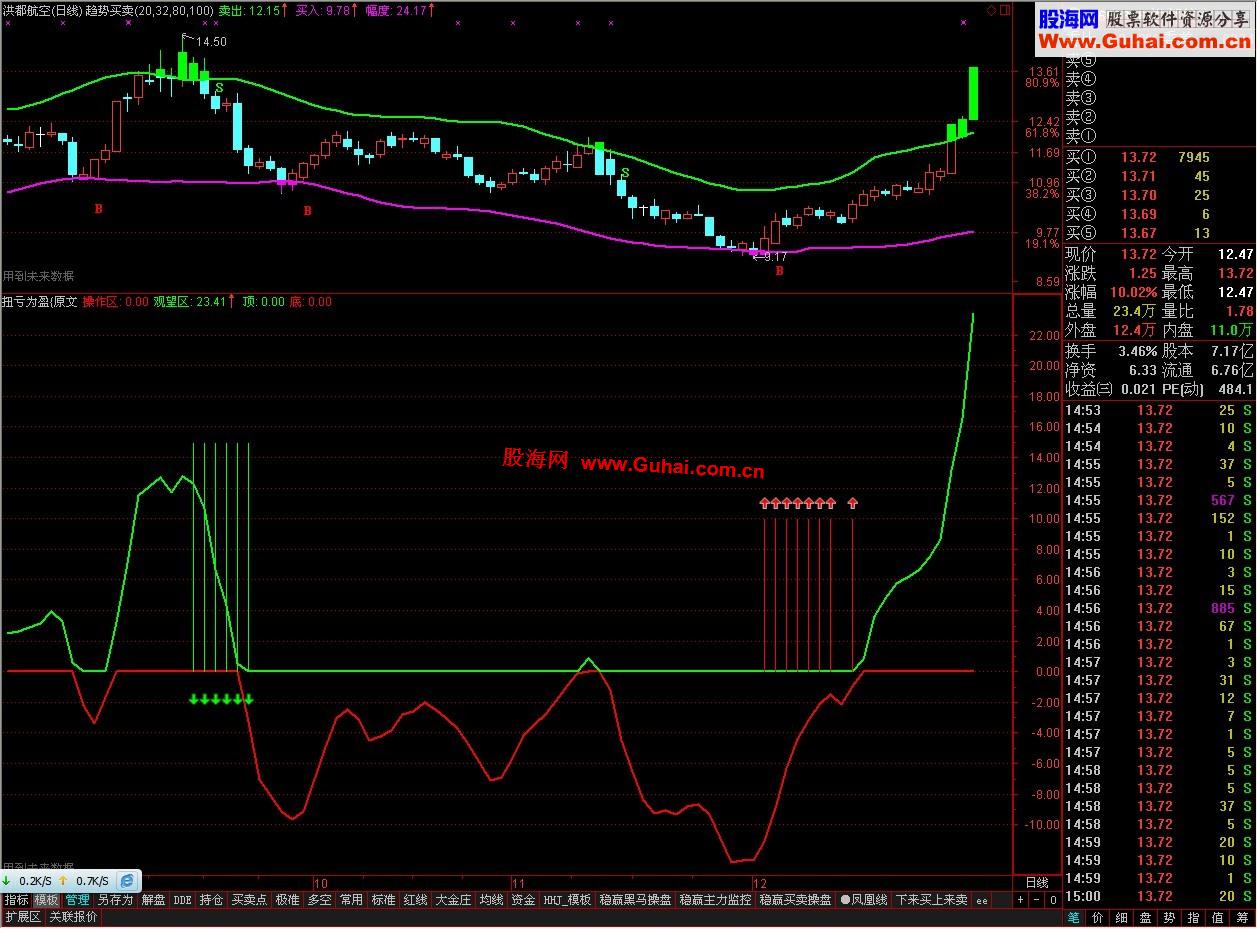Click the 14:55 trade with volume 567
This screenshot has width=1257, height=929.
(x=1159, y=500)
